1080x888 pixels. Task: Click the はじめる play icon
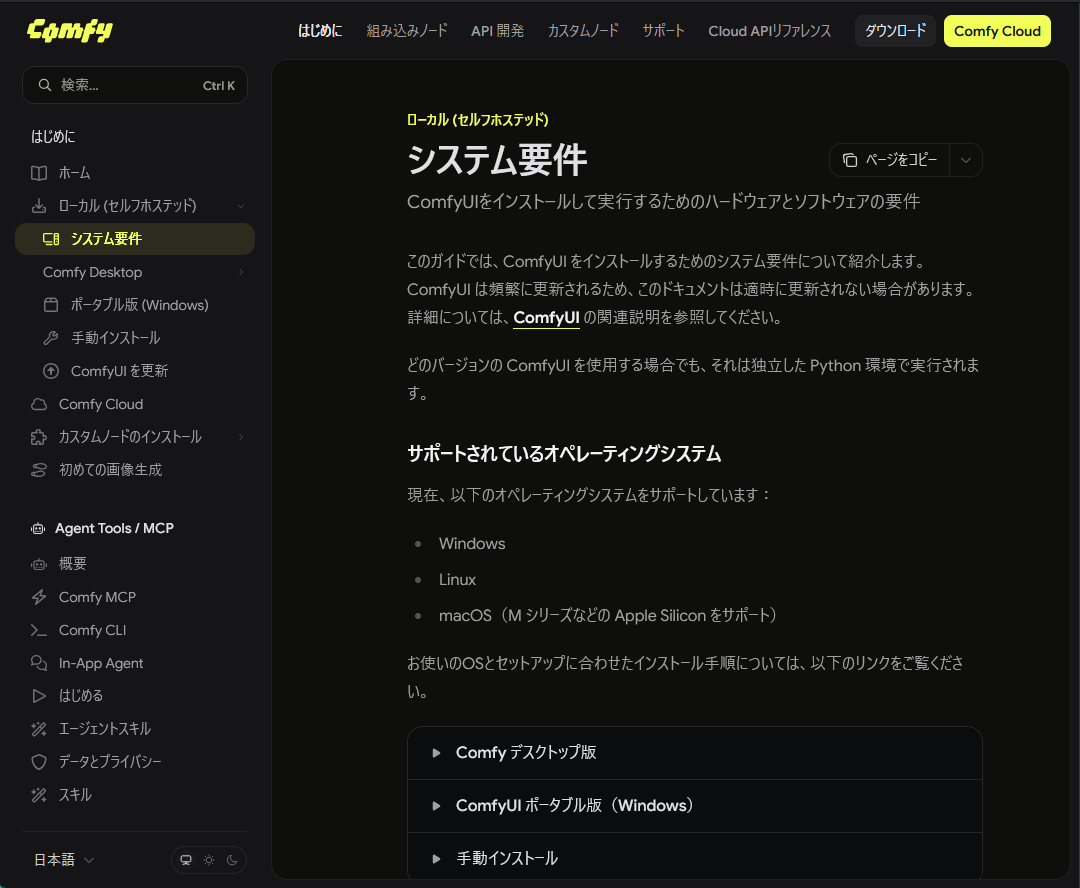coord(39,696)
